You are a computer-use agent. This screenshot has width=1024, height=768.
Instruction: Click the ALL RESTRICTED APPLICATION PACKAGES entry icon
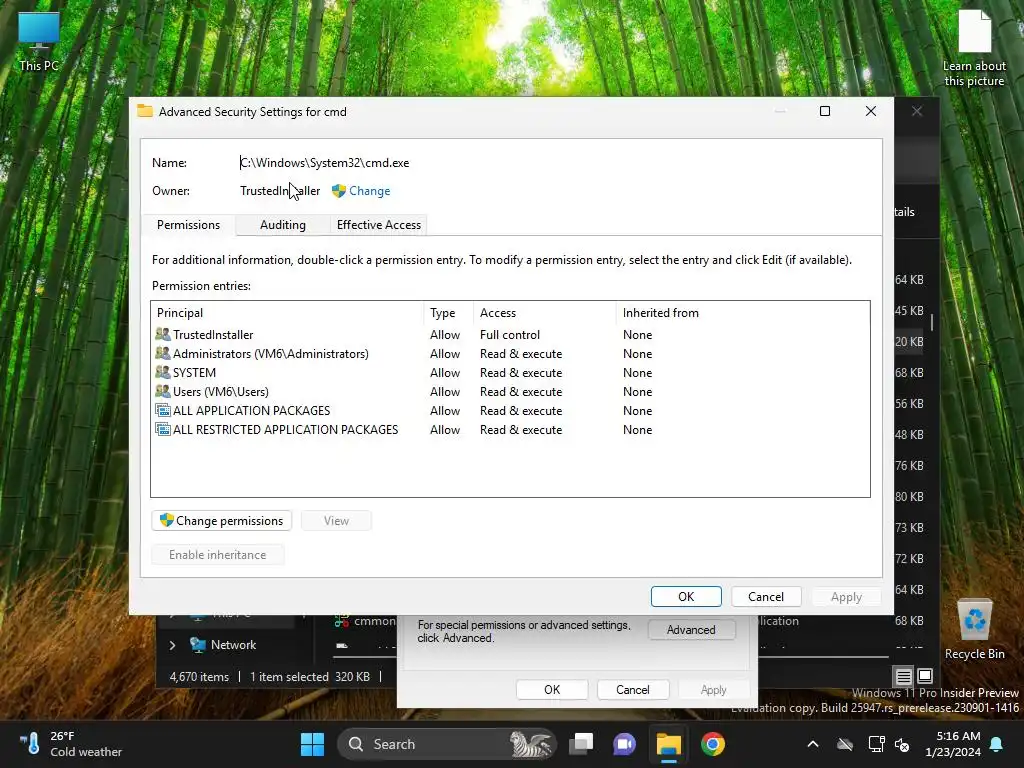click(163, 429)
